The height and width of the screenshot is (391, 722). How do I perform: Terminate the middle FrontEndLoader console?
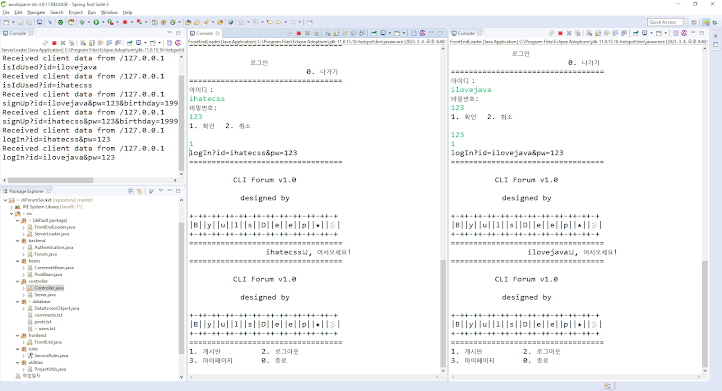298,33
